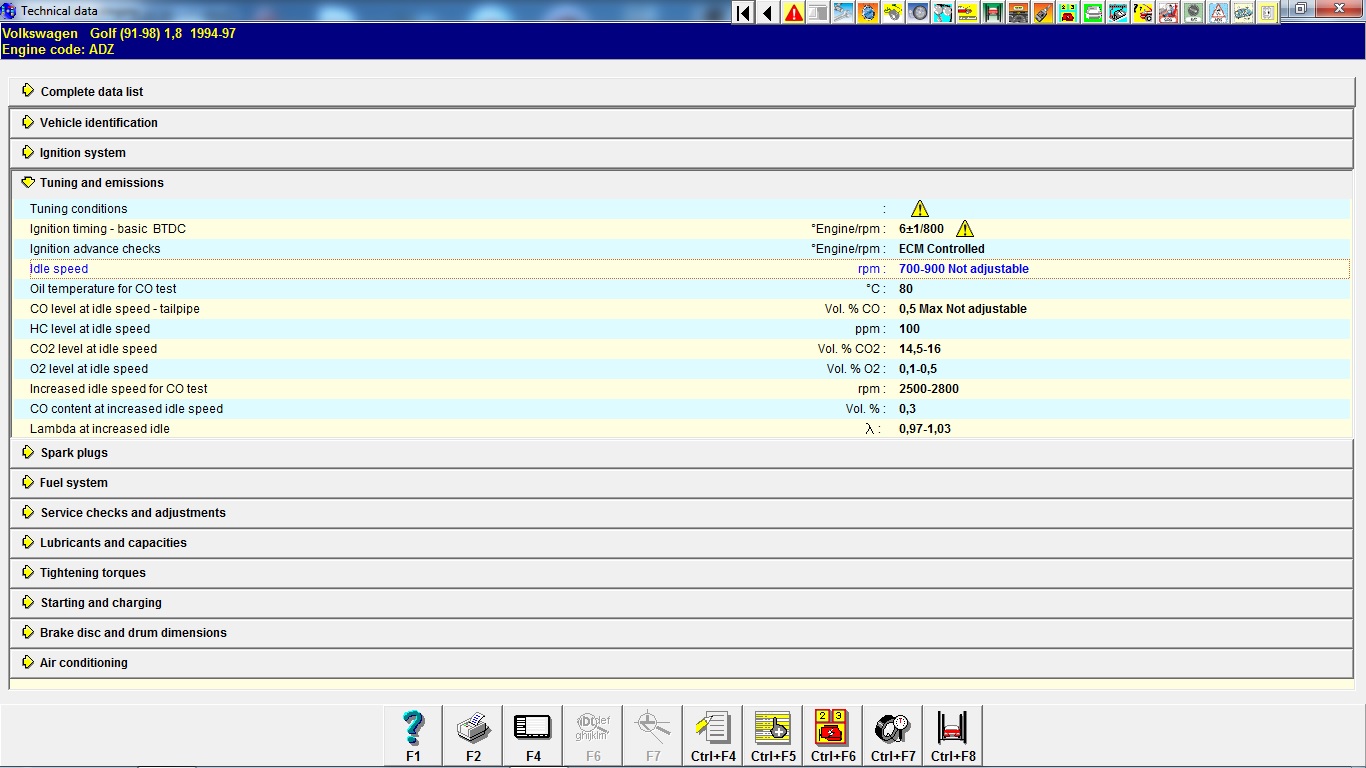Viewport: 1366px width, 768px height.
Task: Open the Tightening torques section
Action: tap(92, 573)
